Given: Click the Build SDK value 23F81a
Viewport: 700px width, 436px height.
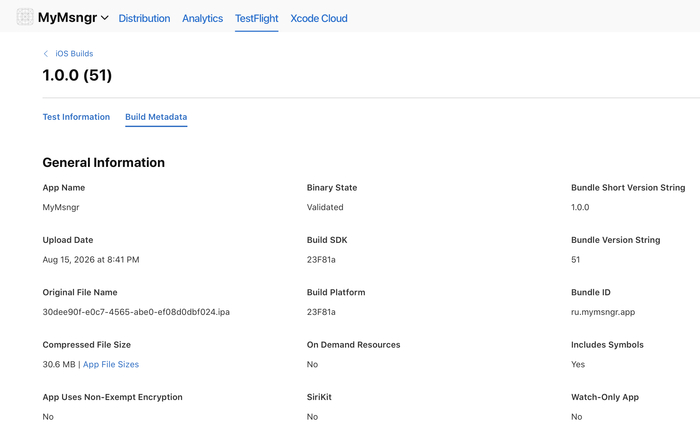Looking at the screenshot, I should point(321,259).
